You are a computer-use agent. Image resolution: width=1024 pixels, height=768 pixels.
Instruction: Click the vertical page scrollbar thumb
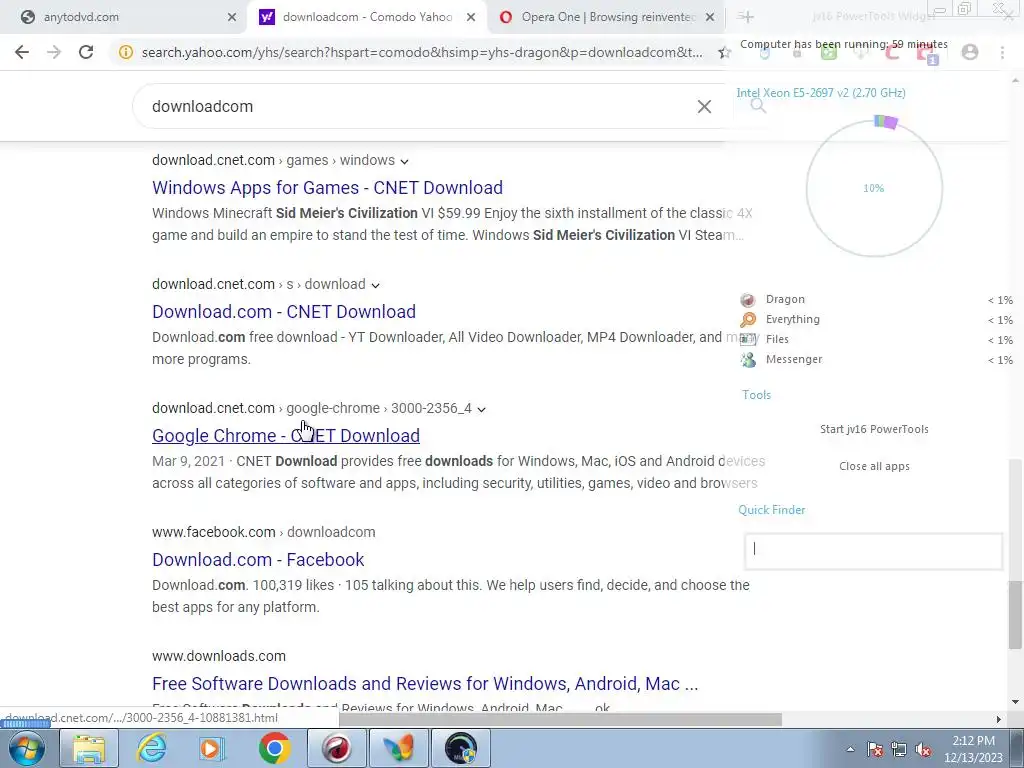pyautogui.click(x=1014, y=615)
